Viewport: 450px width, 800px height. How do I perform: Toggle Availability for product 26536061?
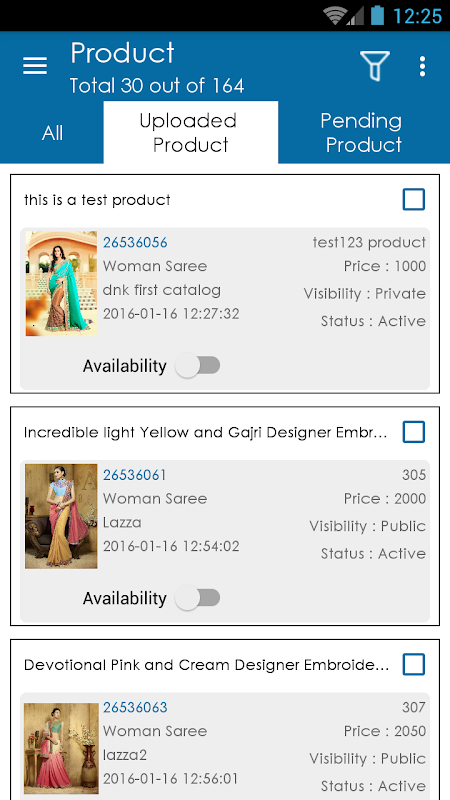click(x=197, y=598)
